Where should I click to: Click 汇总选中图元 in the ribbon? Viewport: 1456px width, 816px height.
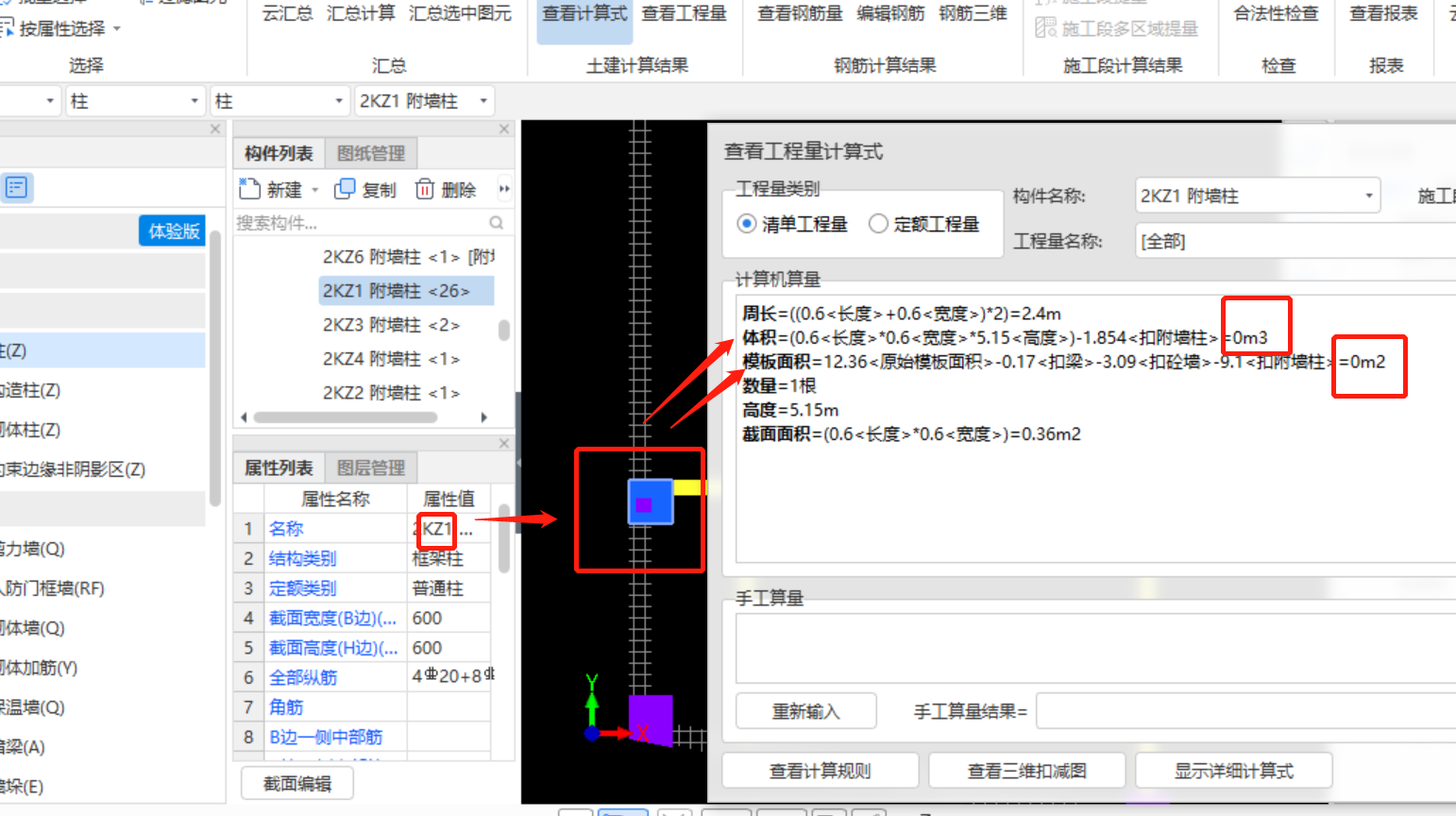click(460, 13)
